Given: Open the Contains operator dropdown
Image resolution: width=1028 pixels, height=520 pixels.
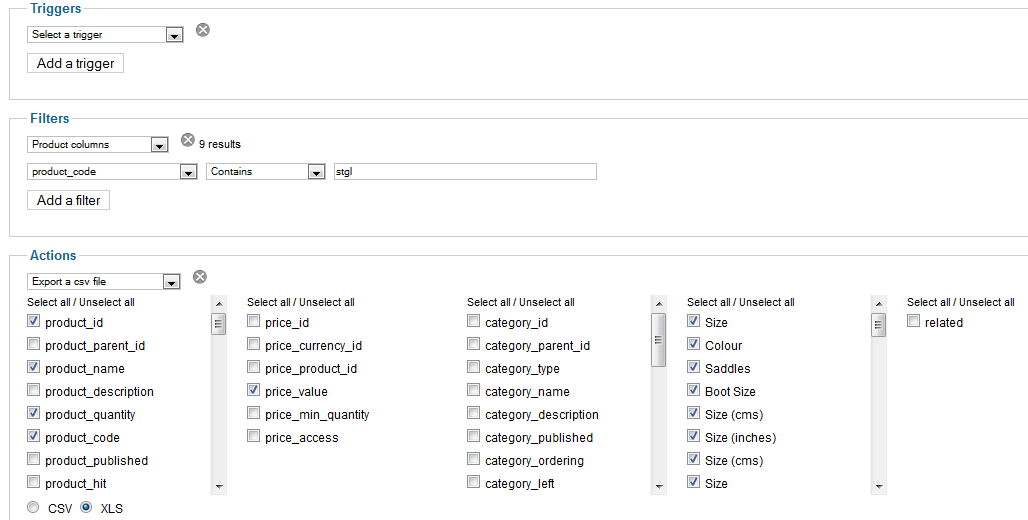Looking at the screenshot, I should [266, 172].
